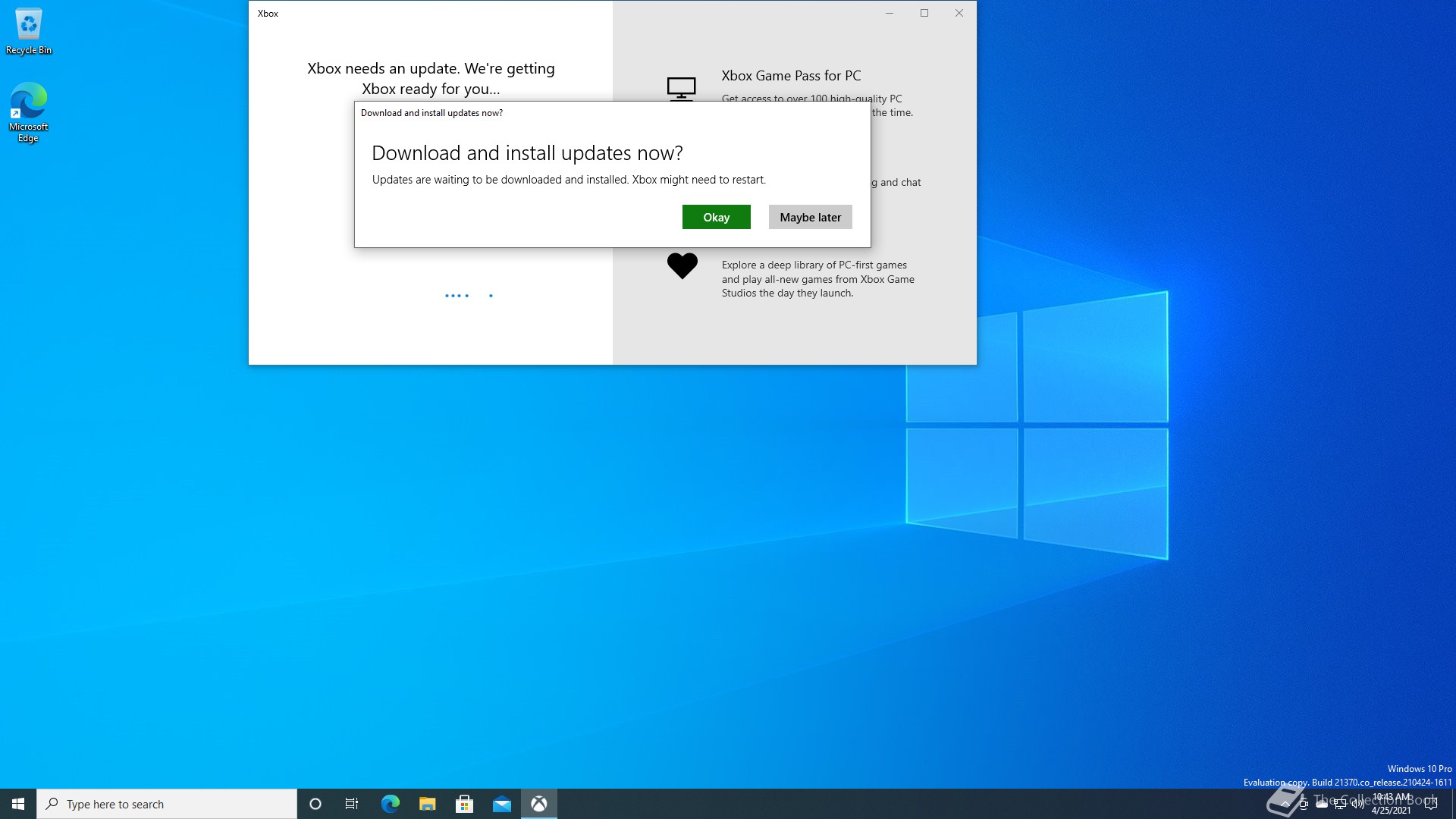Open the Mail app on the taskbar
1456x819 pixels.
(501, 804)
